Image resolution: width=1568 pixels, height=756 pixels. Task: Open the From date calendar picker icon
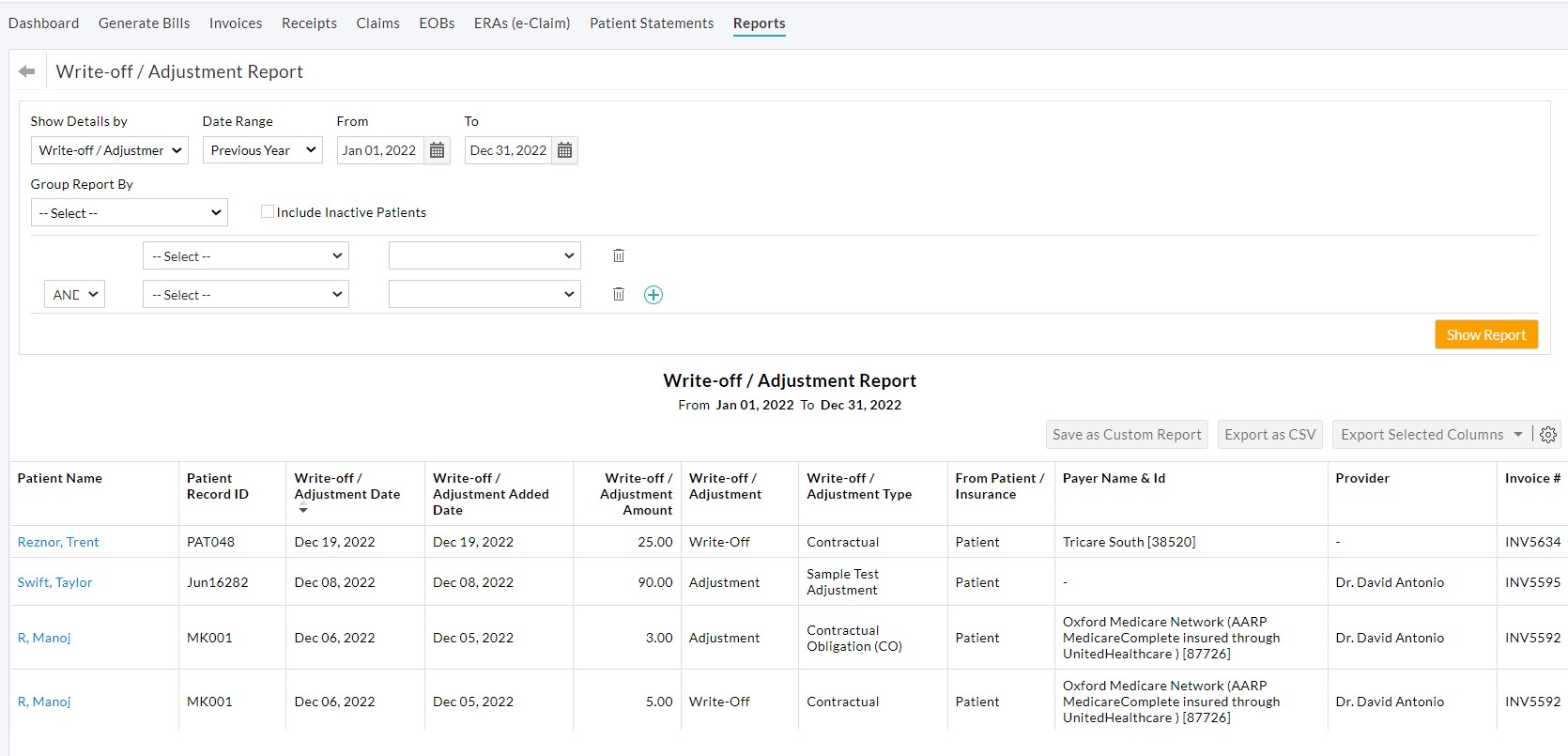coord(437,150)
